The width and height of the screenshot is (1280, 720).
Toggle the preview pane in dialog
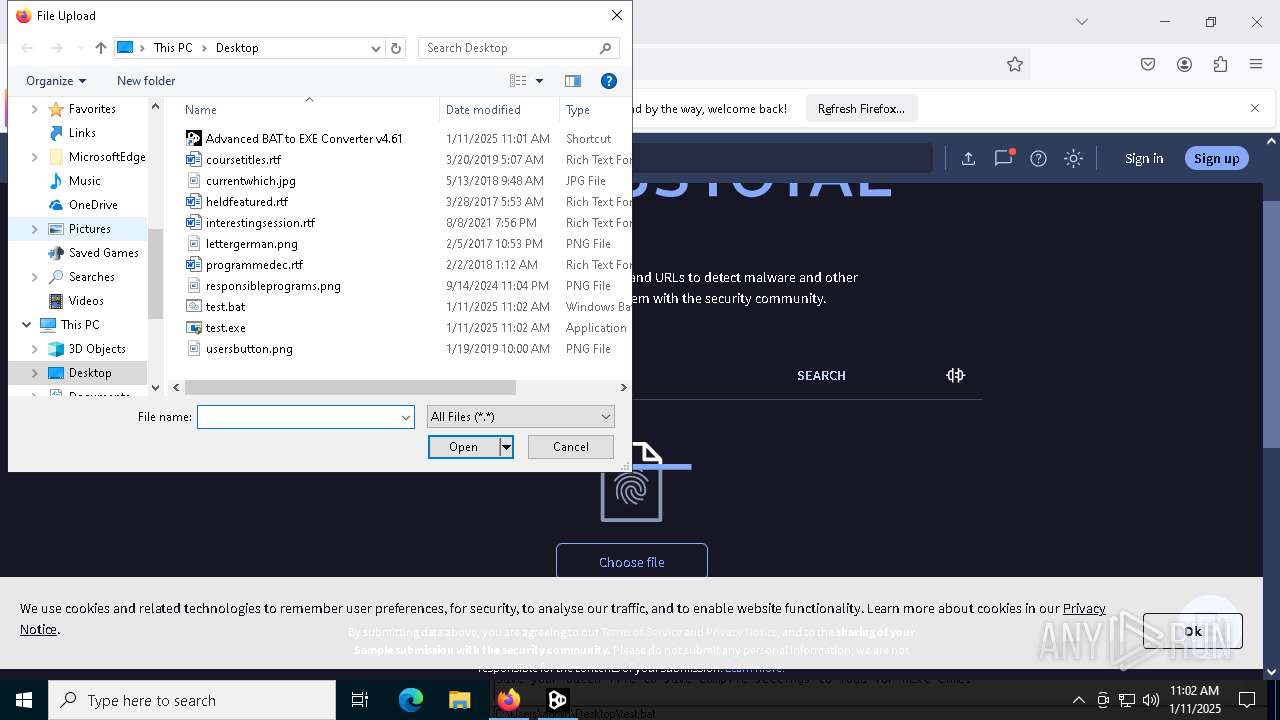coord(573,81)
